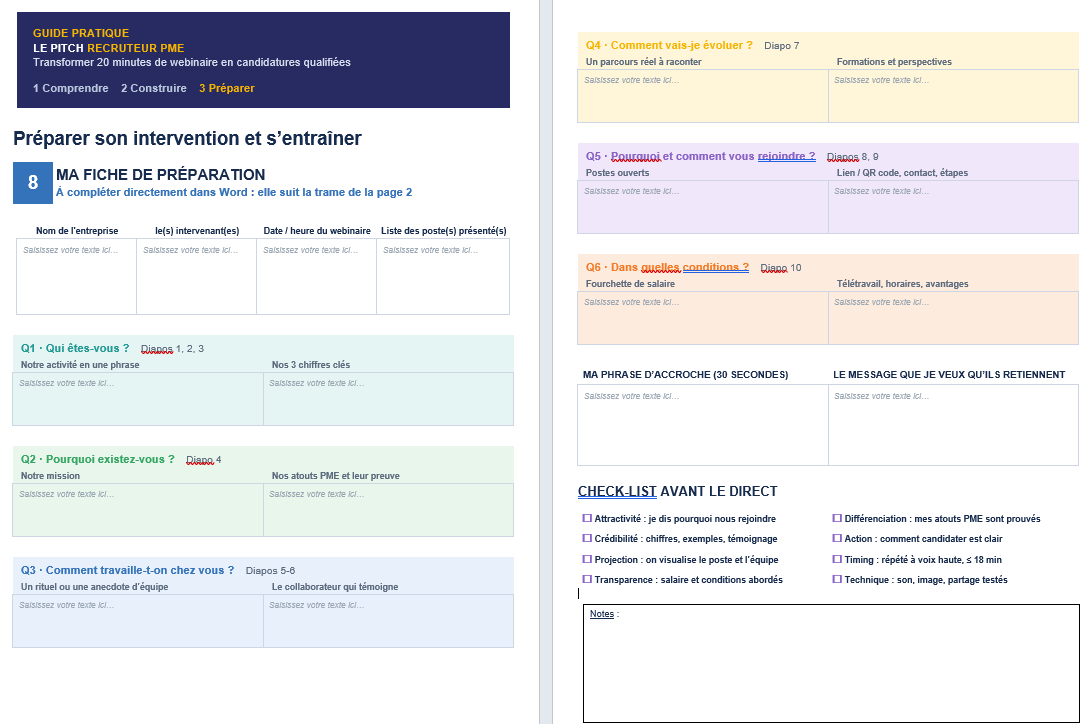1084x724 pixels.
Task: Focus the 'Lien / QR code, contact, étapes' field
Action: (953, 207)
